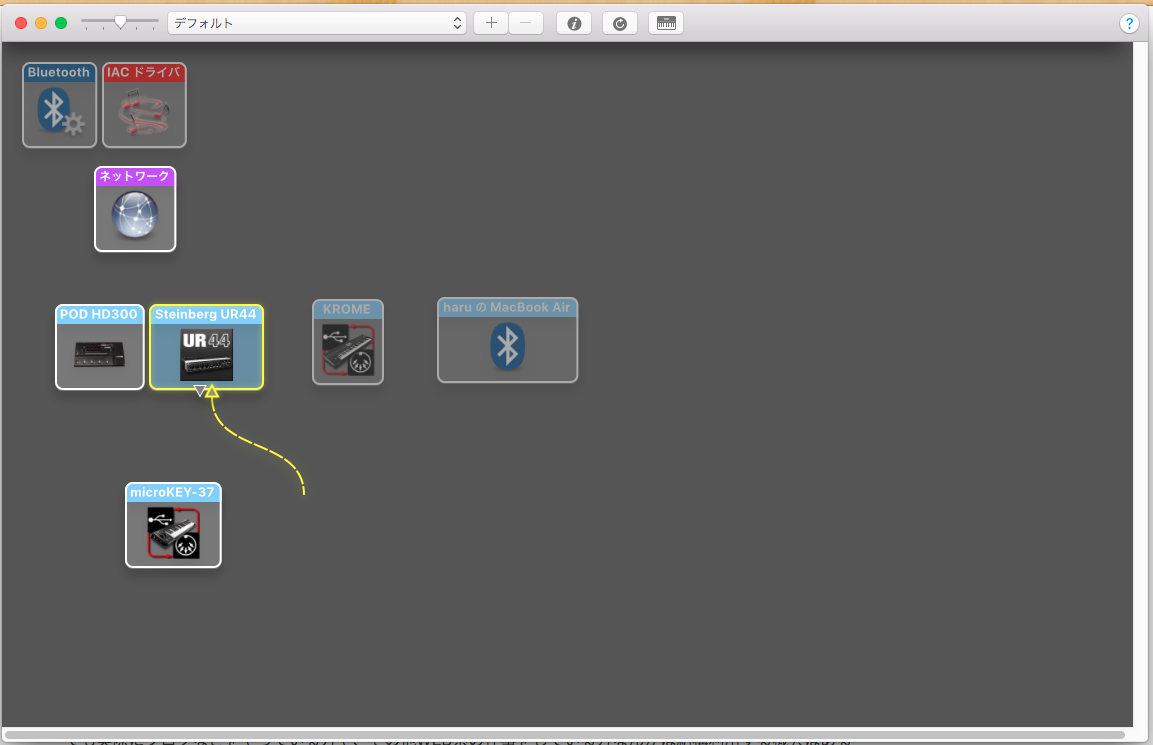Select the ネットワーク device icon

tap(135, 209)
